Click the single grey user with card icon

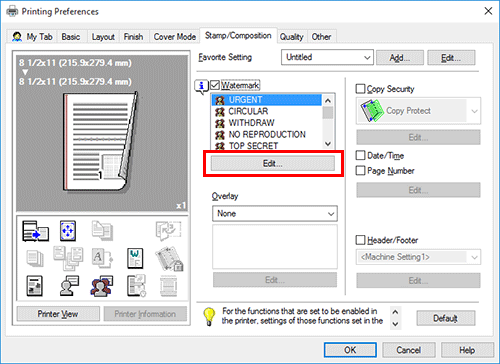69,286
